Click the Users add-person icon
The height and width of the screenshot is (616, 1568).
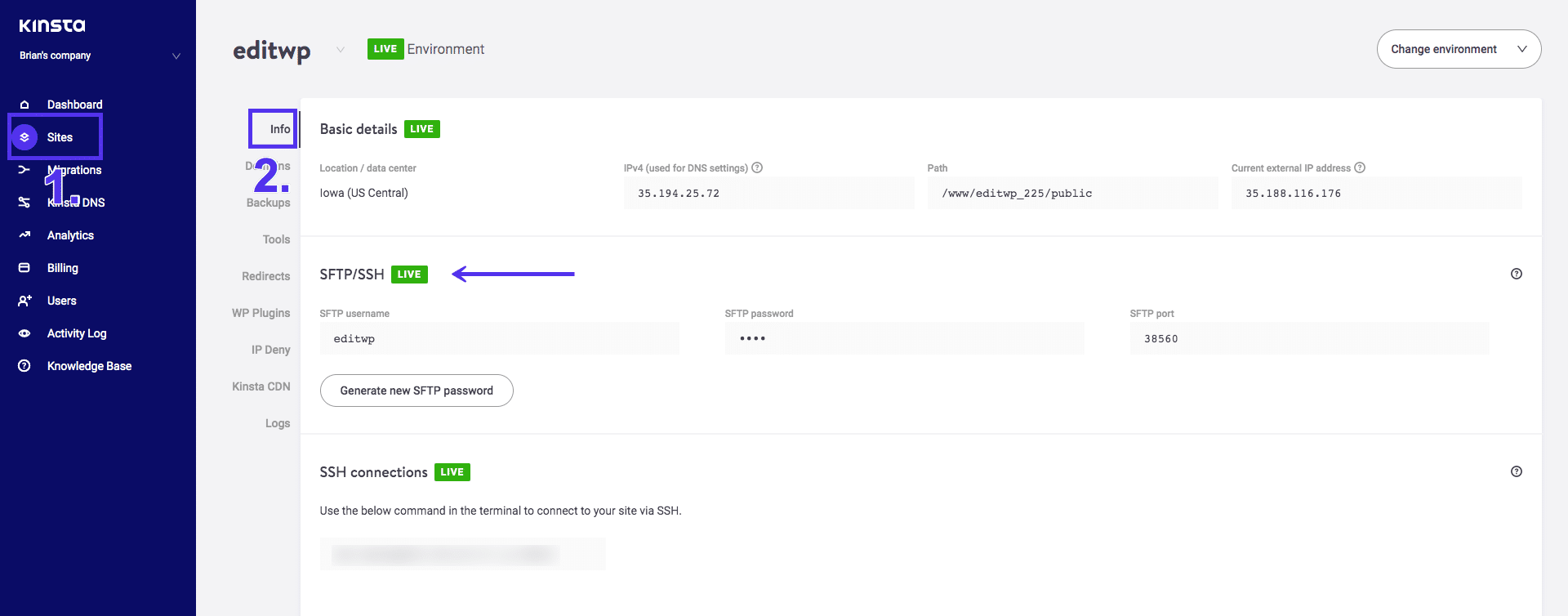pos(24,301)
